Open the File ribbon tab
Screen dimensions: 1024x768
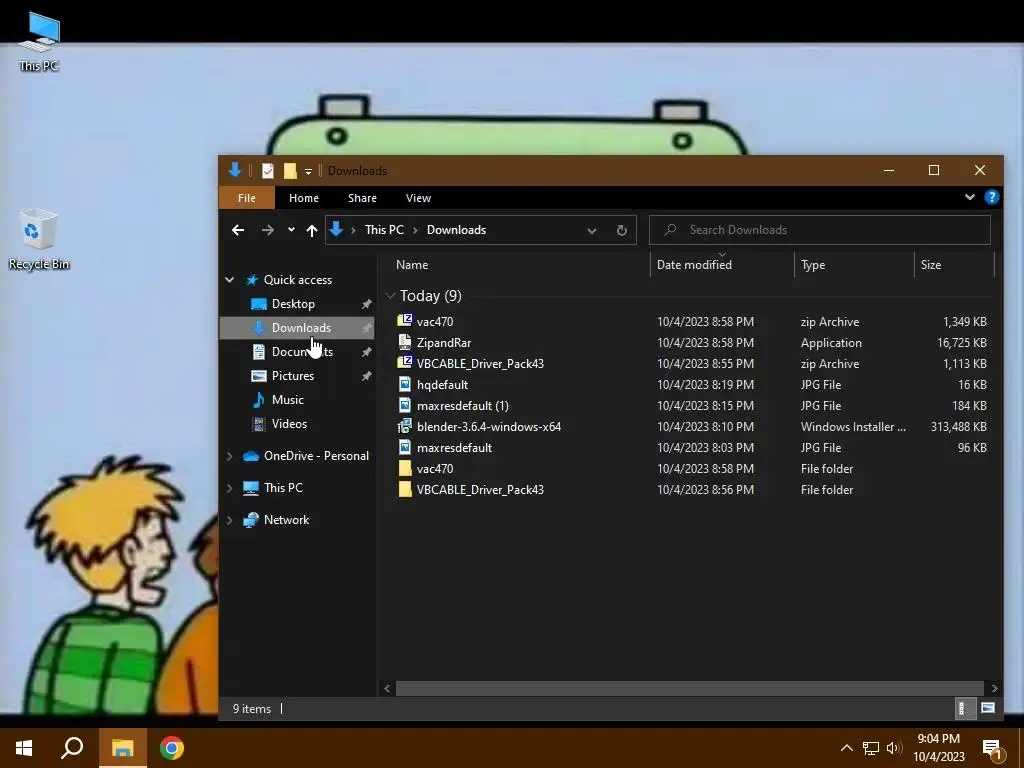[x=247, y=198]
